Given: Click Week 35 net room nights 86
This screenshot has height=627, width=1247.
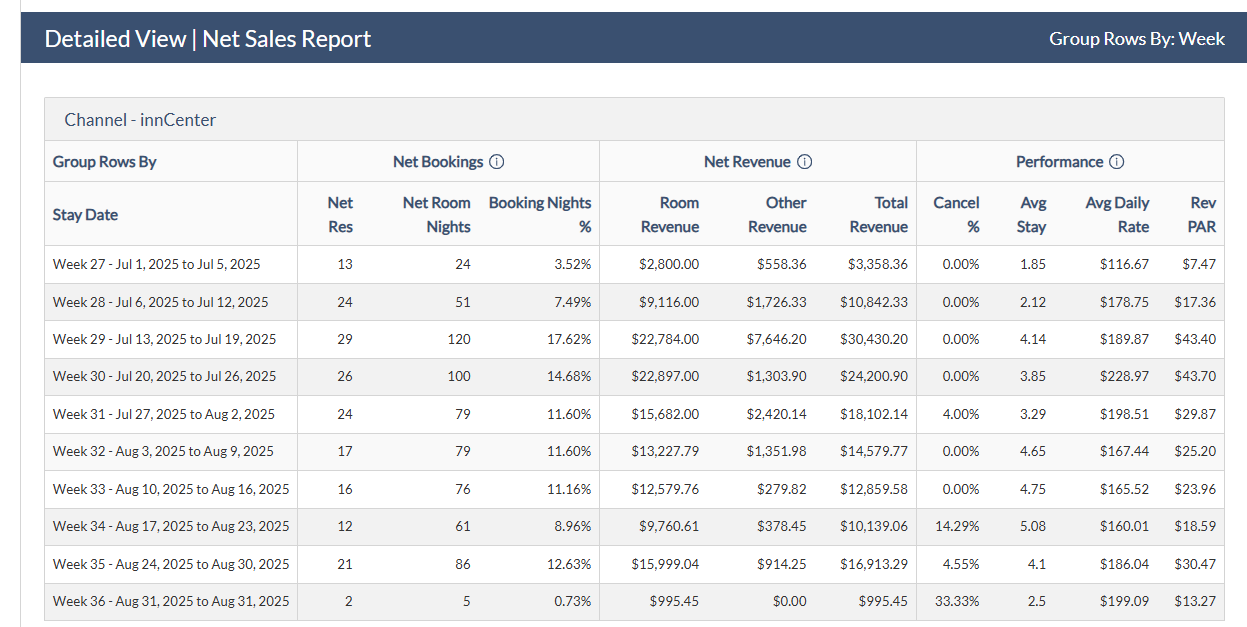Looking at the screenshot, I should [x=462, y=564].
